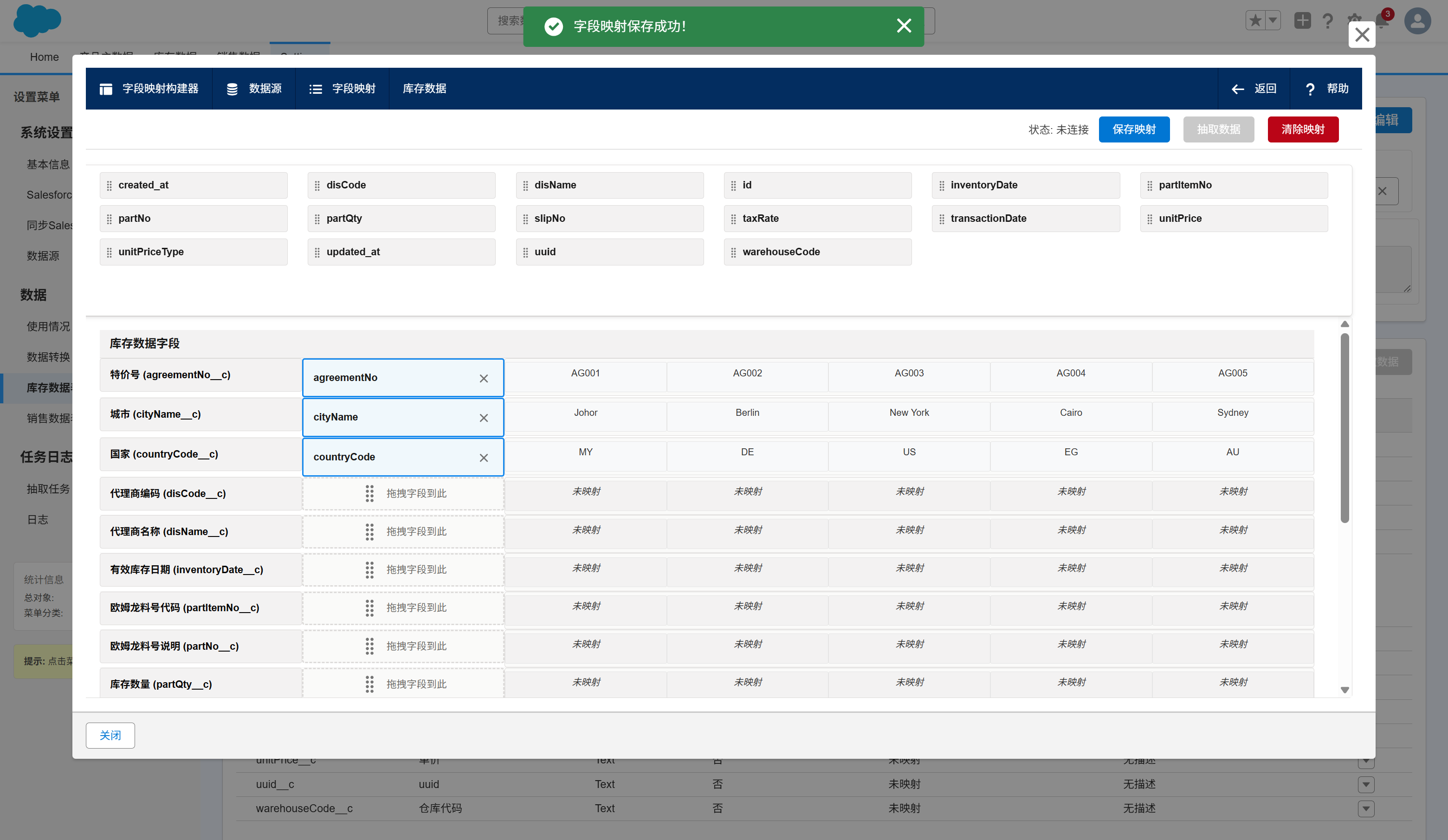Switch to the 库存数据 header tab

[424, 89]
